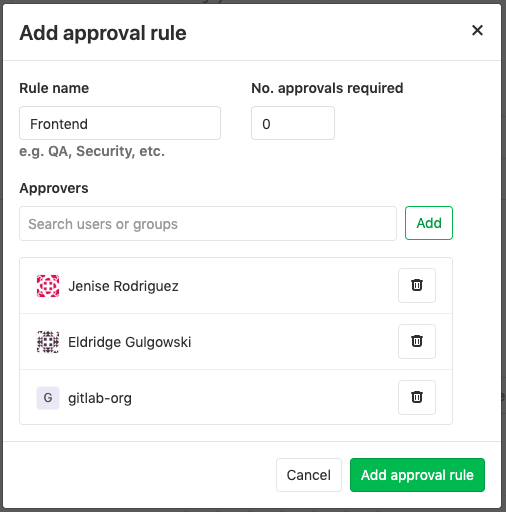The height and width of the screenshot is (512, 506).
Task: Click the No. approvals required label
Action: pyautogui.click(x=327, y=88)
